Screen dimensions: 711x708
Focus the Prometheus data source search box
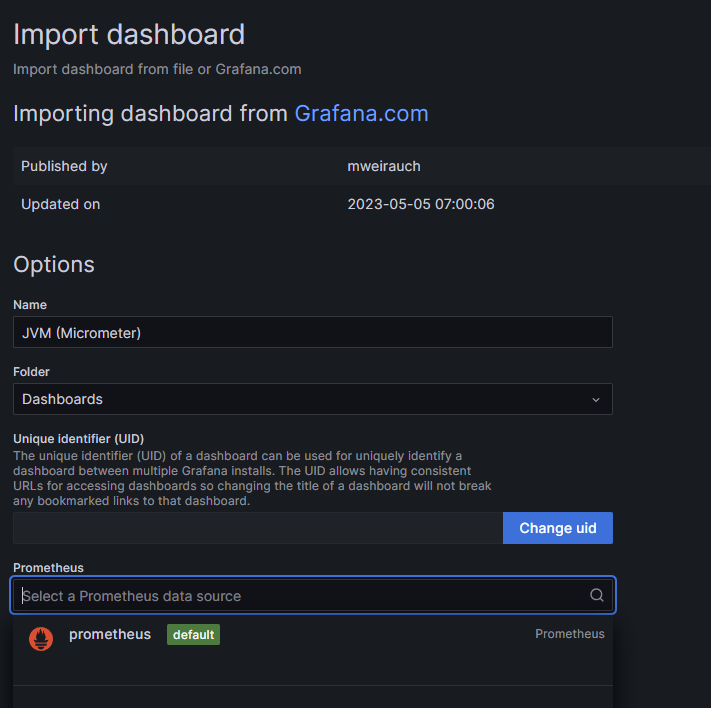coord(313,595)
